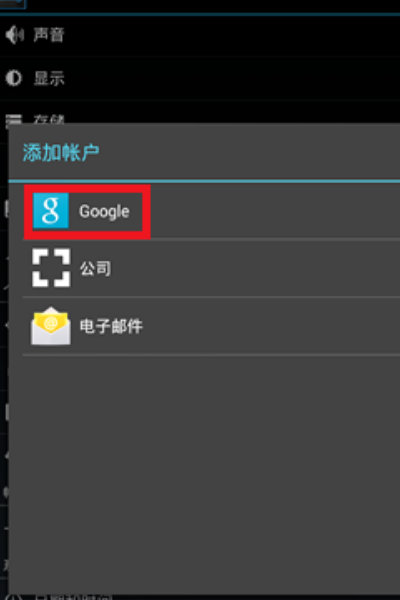Click the half-circle display brightness icon

(14, 78)
